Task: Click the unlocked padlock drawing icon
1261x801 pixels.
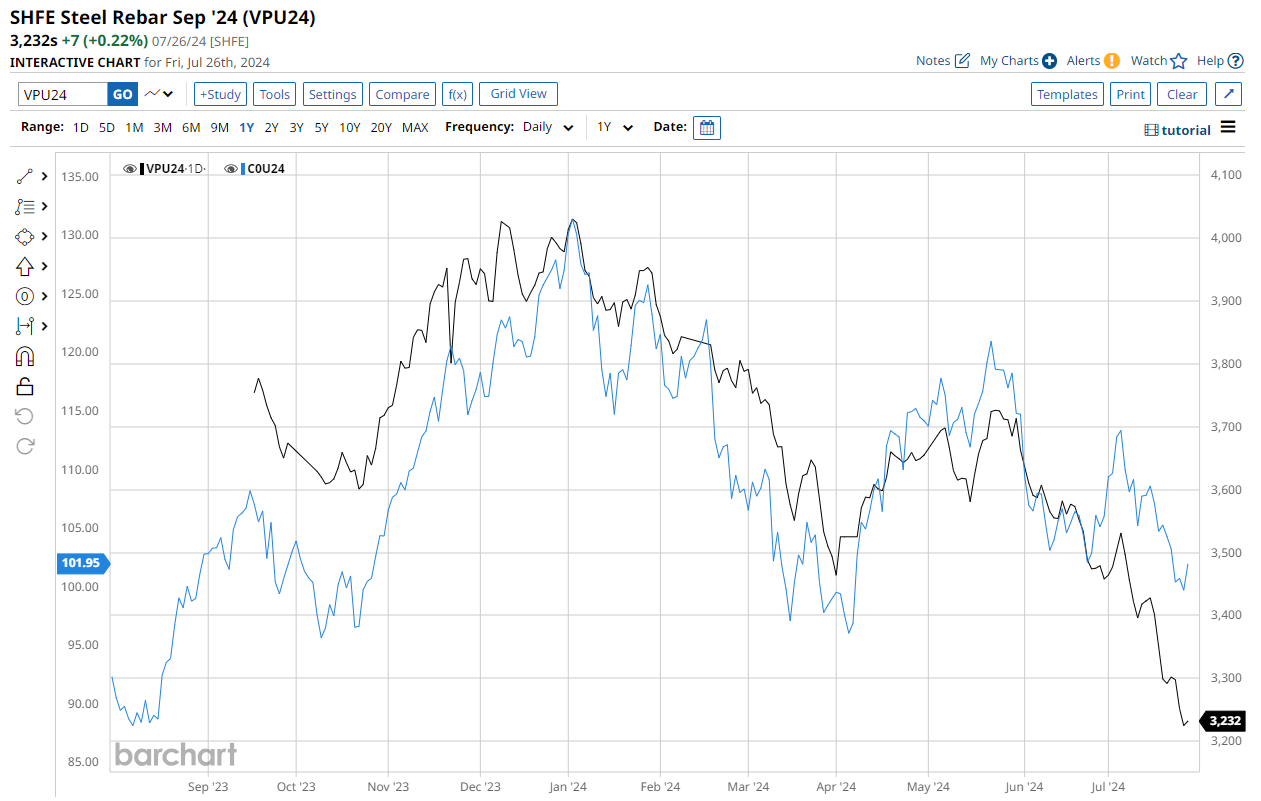Action: (25, 386)
